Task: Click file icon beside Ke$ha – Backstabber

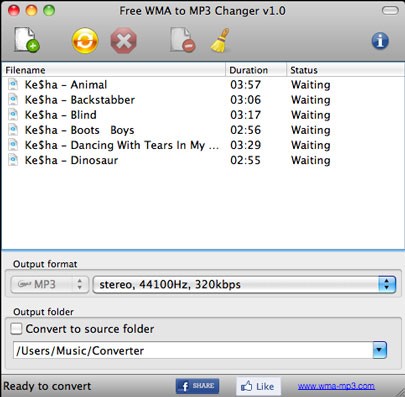Action: [x=13, y=99]
